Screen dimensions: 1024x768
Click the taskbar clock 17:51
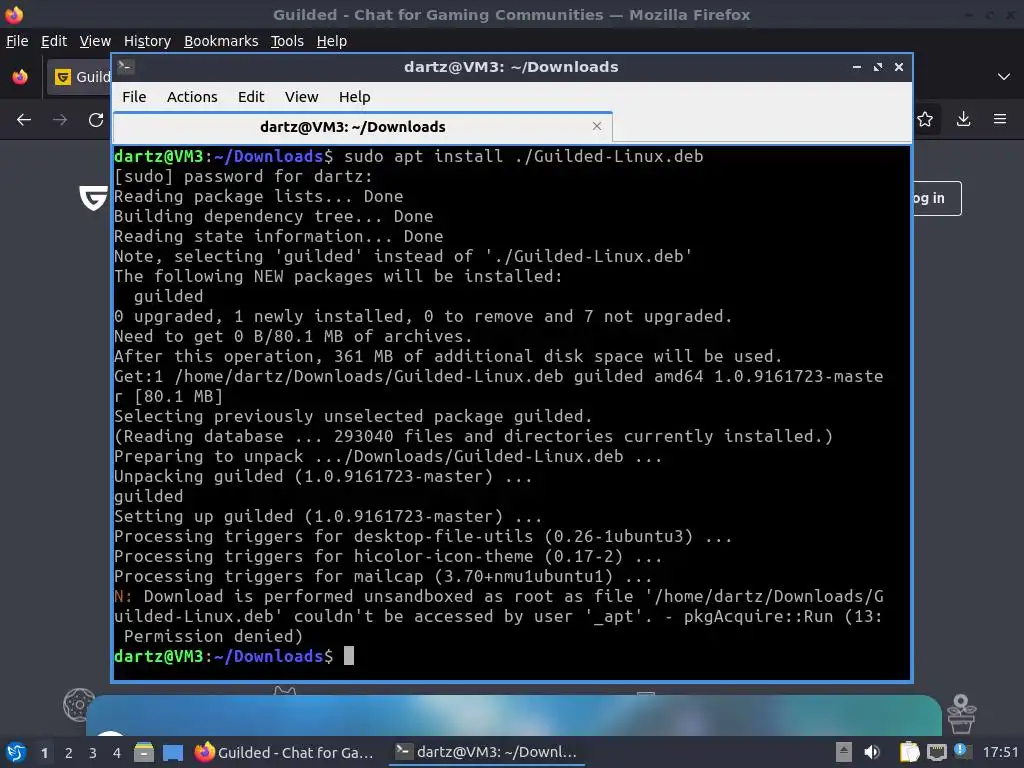click(x=1000, y=752)
